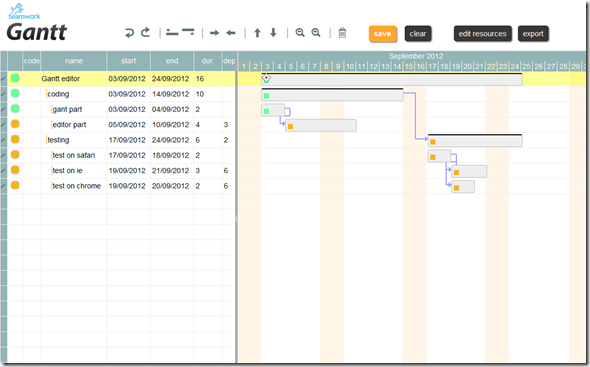Click the Teamwork logo
Image resolution: width=590 pixels, height=367 pixels.
24,12
